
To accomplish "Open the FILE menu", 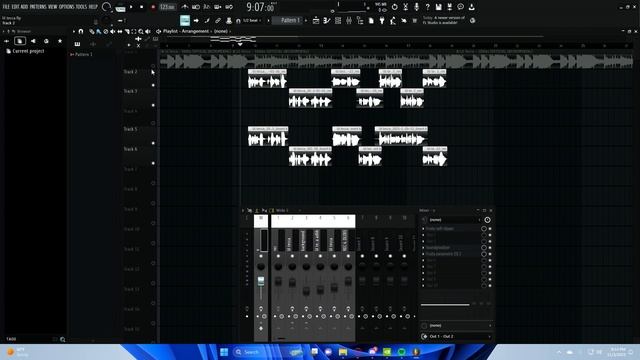I will coord(6,7).
